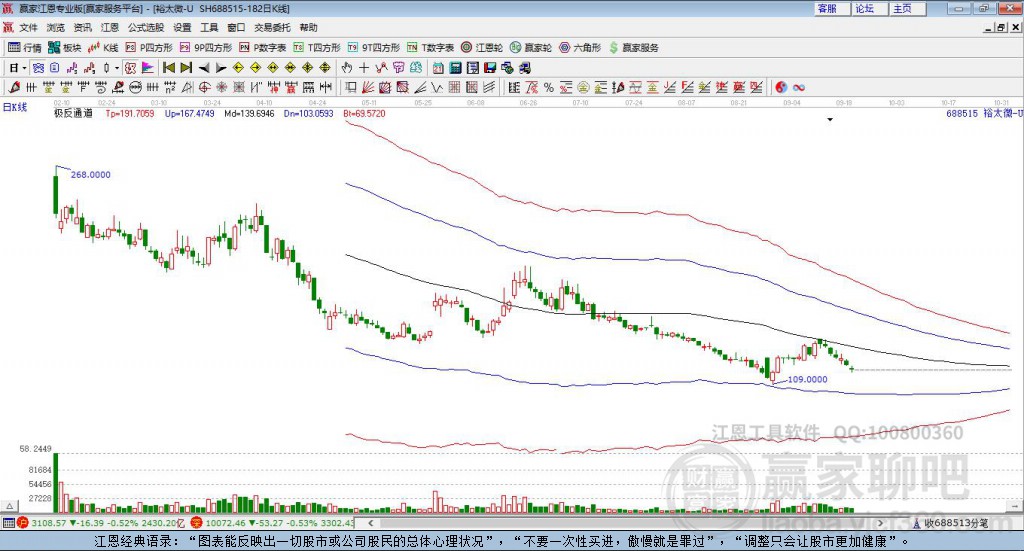This screenshot has width=1024, height=551.
Task: Jump to last bar with green skip-end icon
Action: 186,68
